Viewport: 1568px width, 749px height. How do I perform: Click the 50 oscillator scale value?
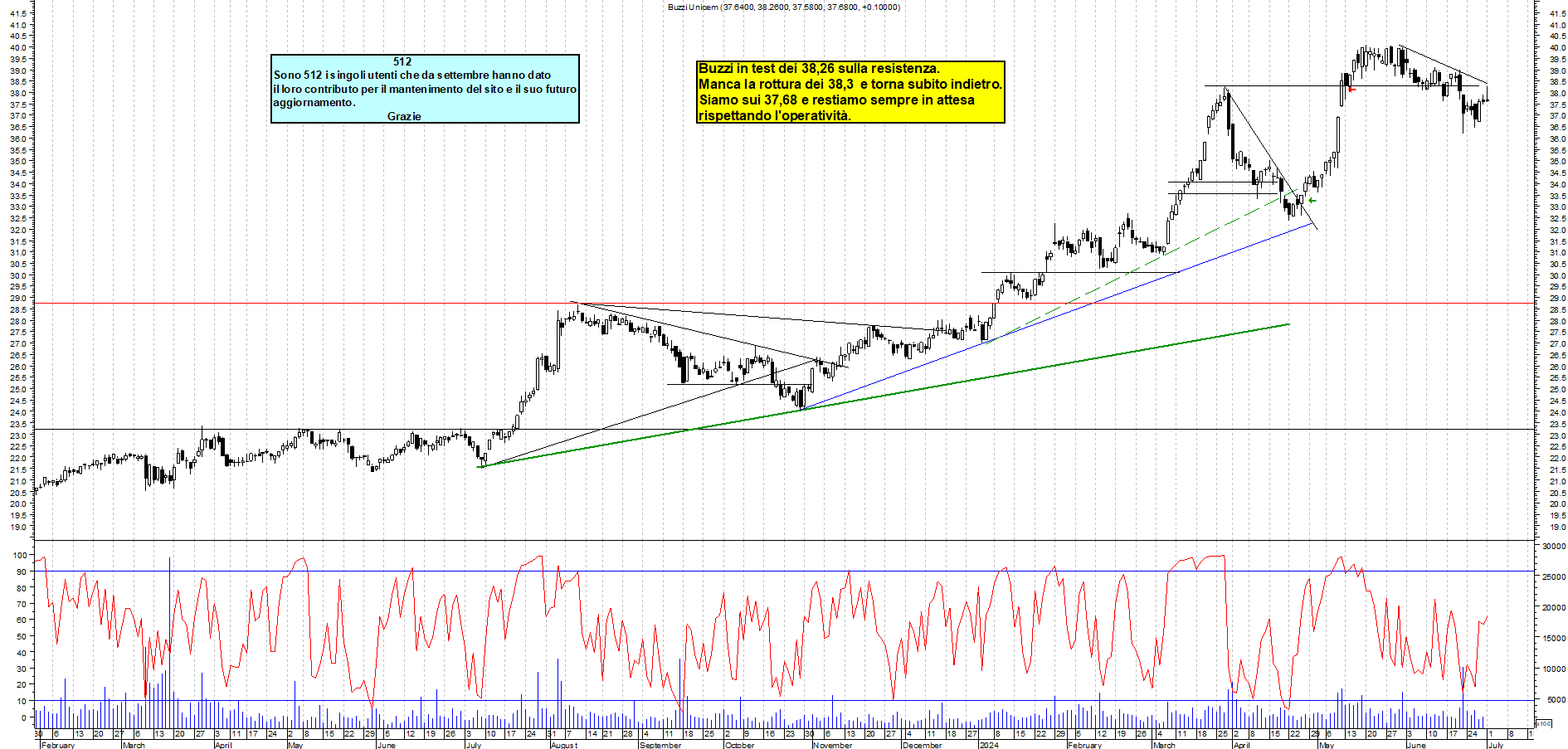(22, 636)
